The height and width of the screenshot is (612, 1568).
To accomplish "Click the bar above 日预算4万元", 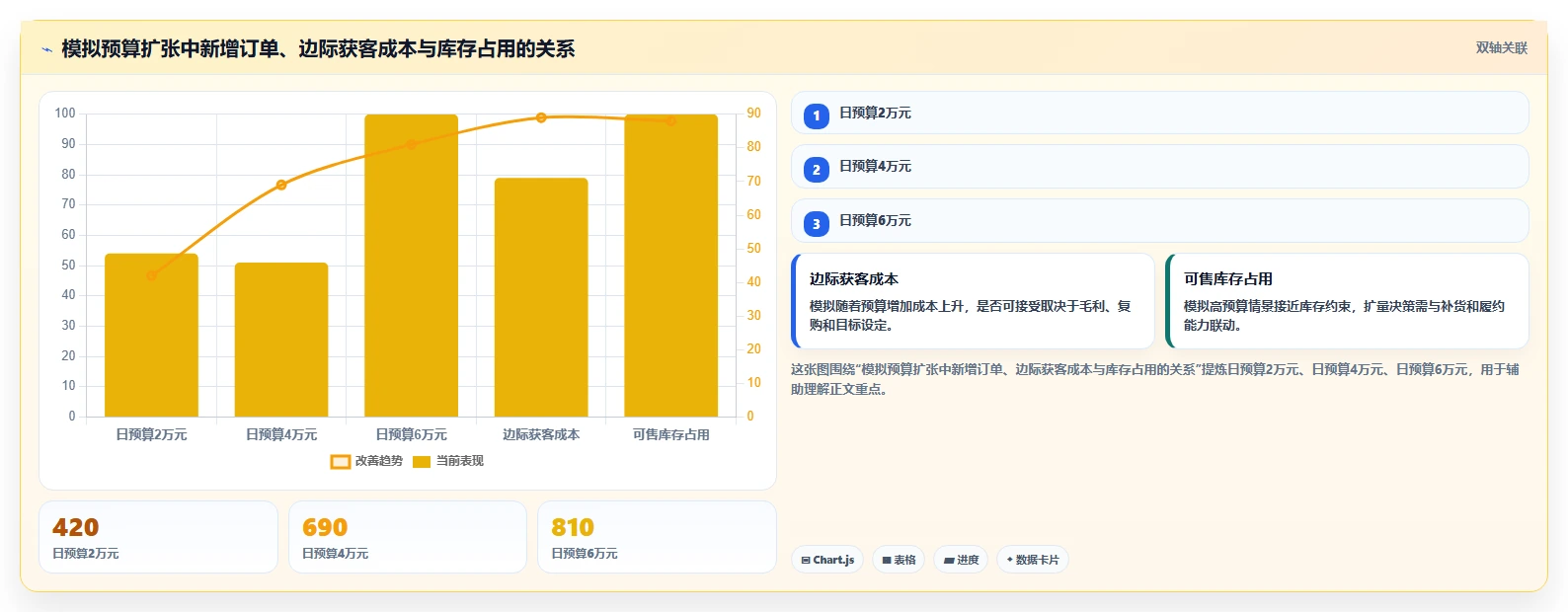I will coord(281,340).
